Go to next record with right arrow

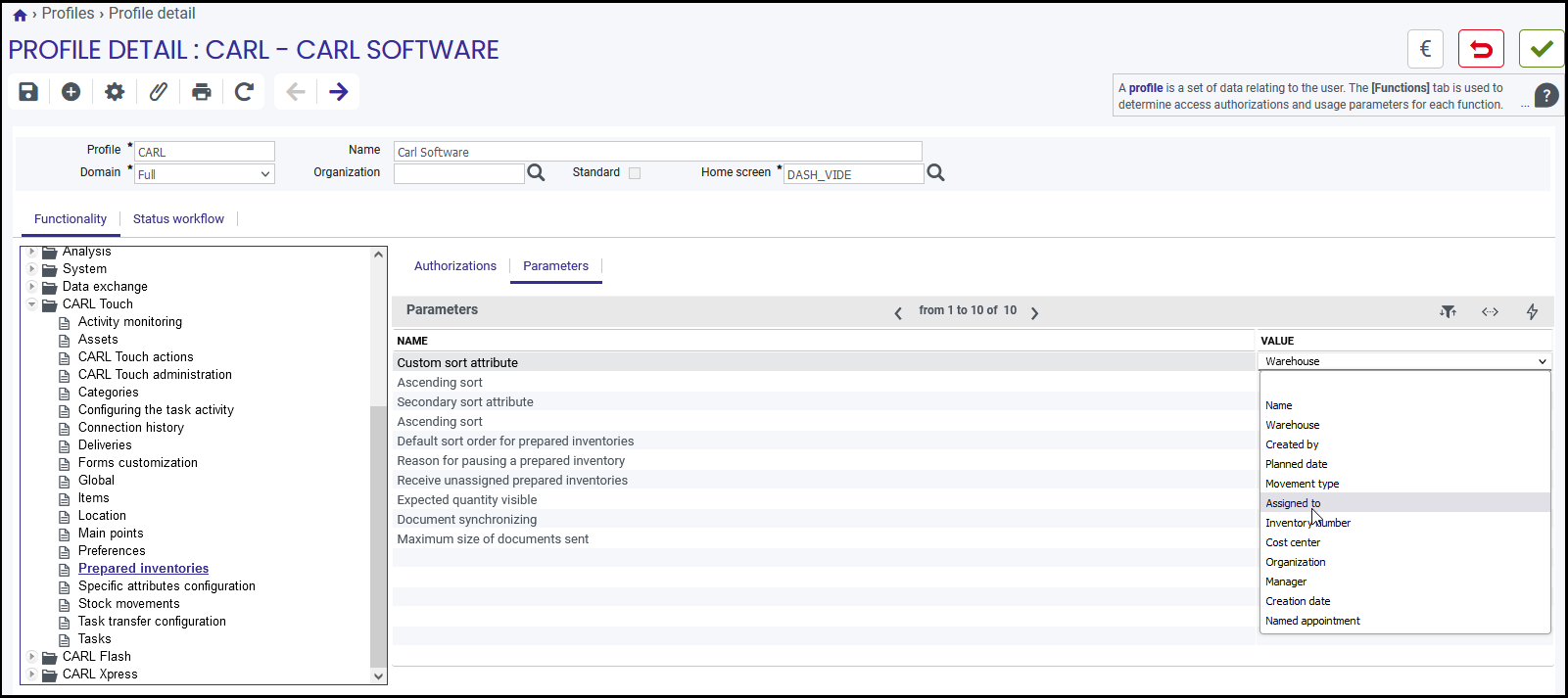click(x=339, y=92)
